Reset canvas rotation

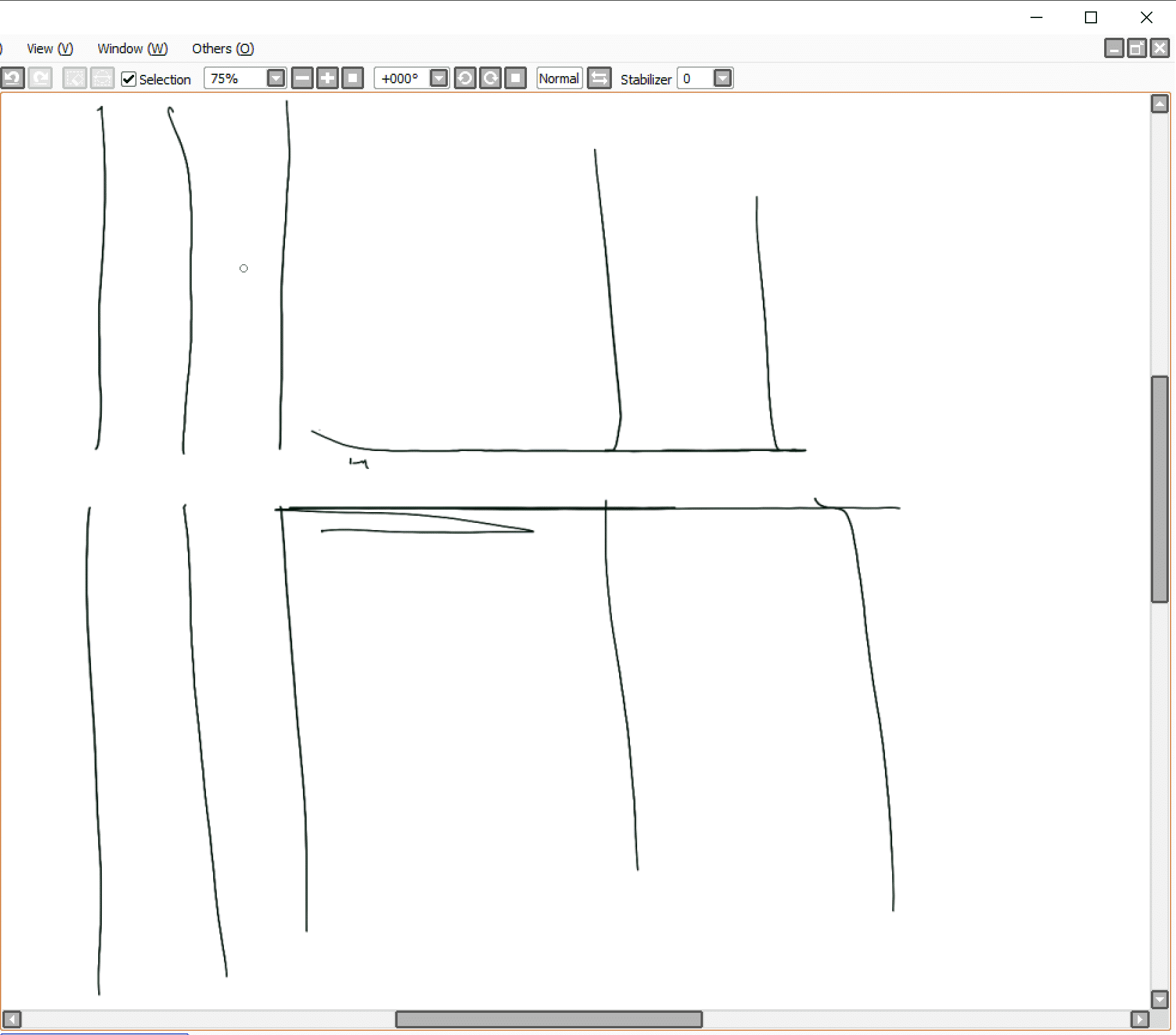(x=516, y=78)
